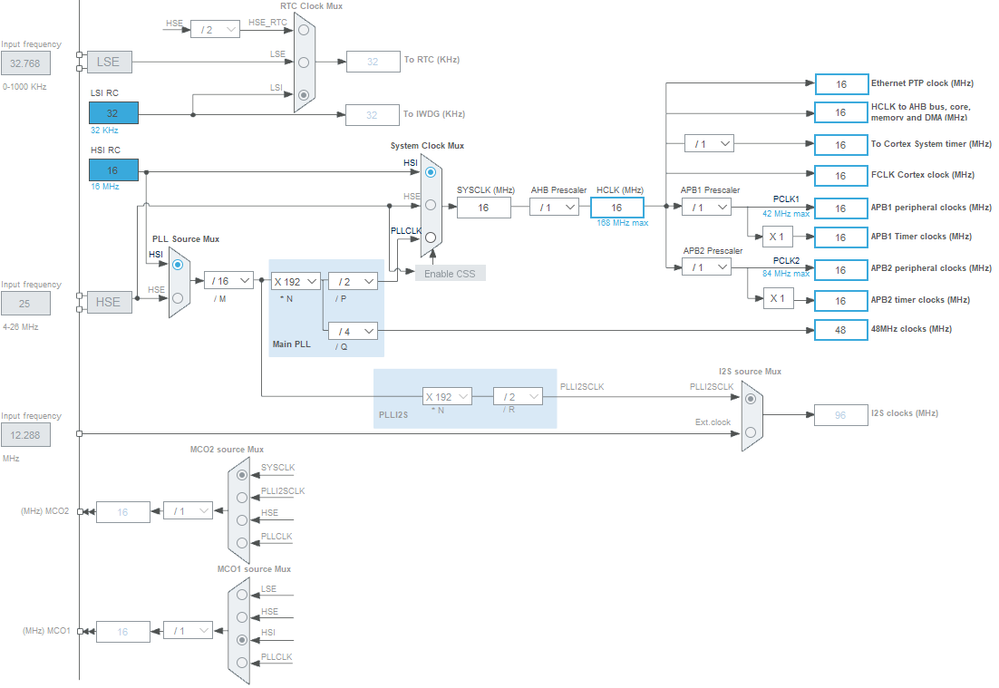Open Main PLL /P divider dropdown
This screenshot has height=688, width=999.
coord(353,281)
